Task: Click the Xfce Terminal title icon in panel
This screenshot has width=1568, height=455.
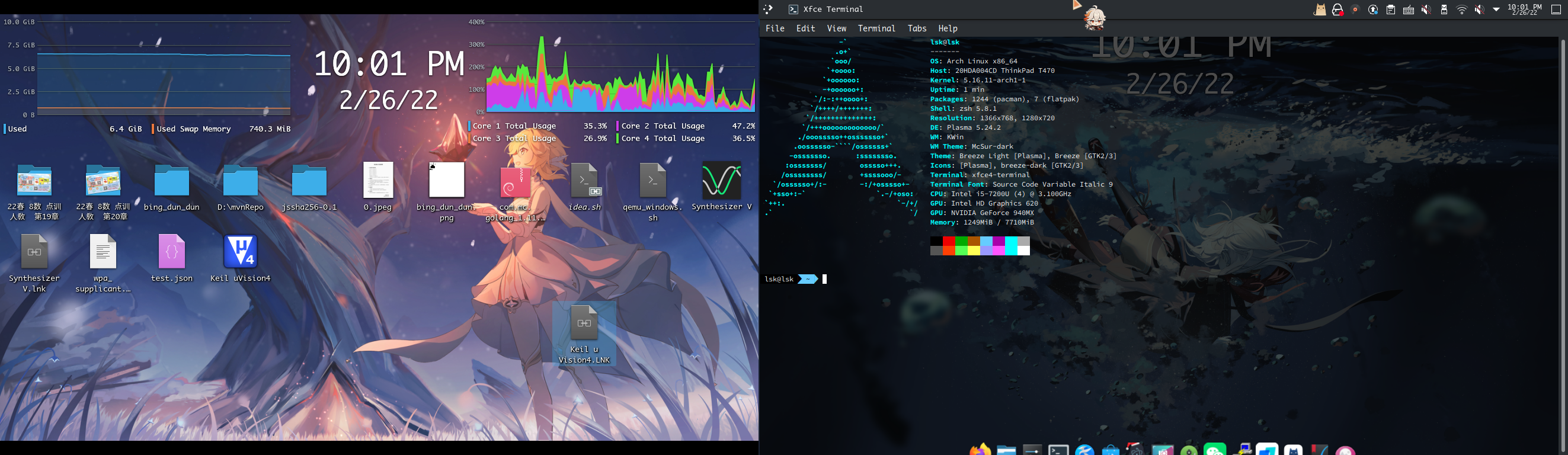Action: click(x=793, y=9)
